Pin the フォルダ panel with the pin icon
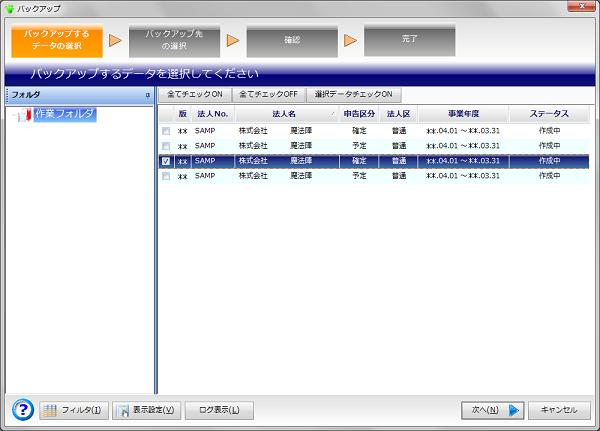The height and width of the screenshot is (431, 600). pyautogui.click(x=148, y=95)
